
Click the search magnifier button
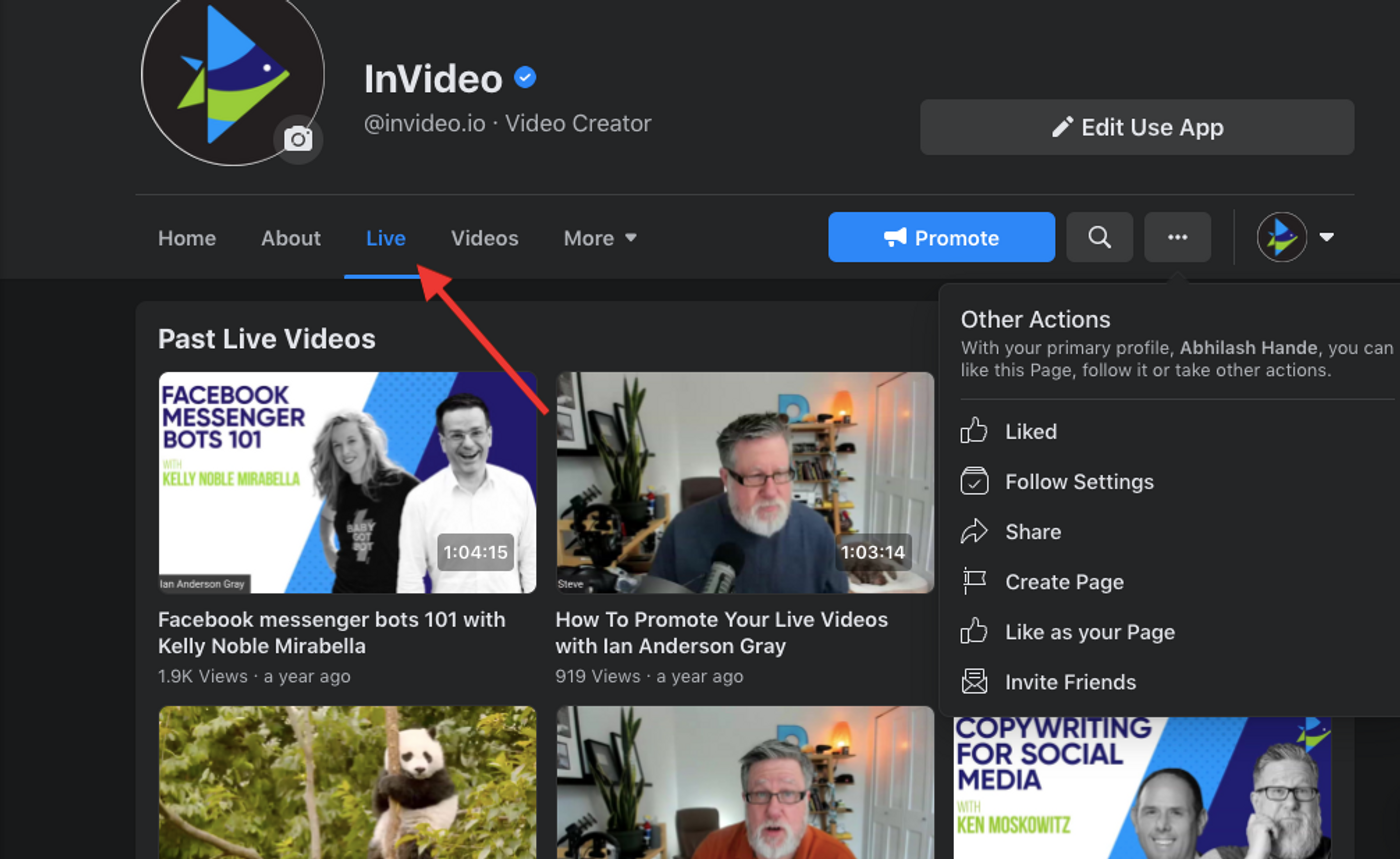[1100, 237]
